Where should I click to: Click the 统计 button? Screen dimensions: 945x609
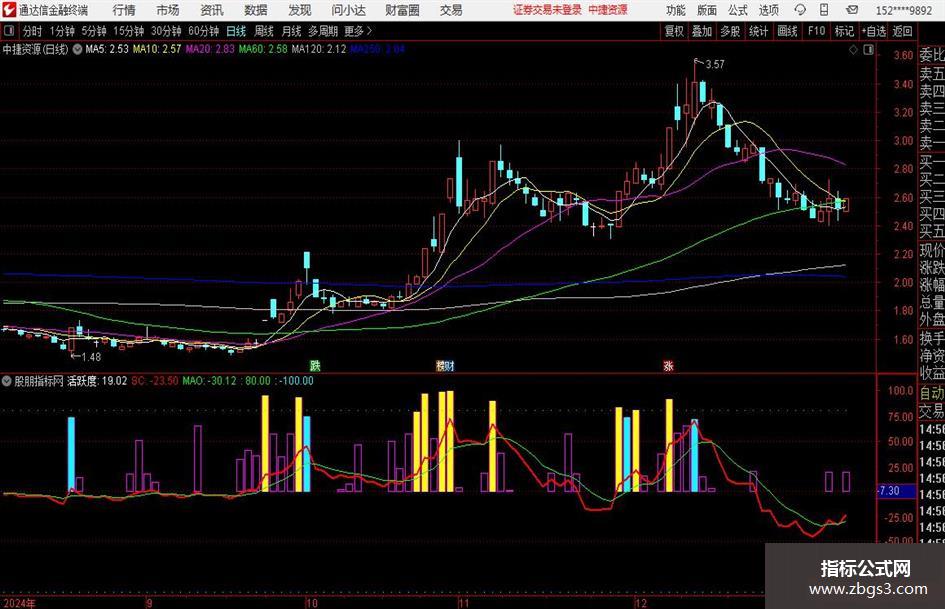[x=758, y=31]
